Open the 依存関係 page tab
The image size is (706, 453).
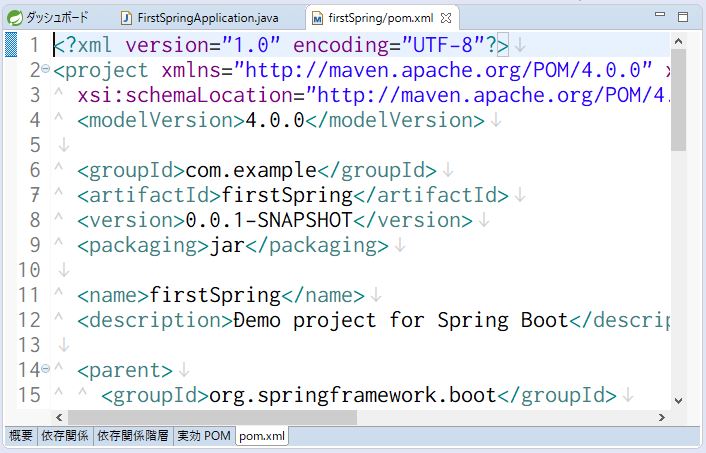click(65, 435)
